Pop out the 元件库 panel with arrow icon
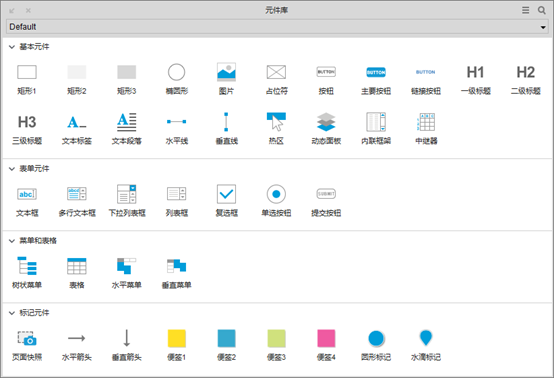This screenshot has width=554, height=378. 12,11
